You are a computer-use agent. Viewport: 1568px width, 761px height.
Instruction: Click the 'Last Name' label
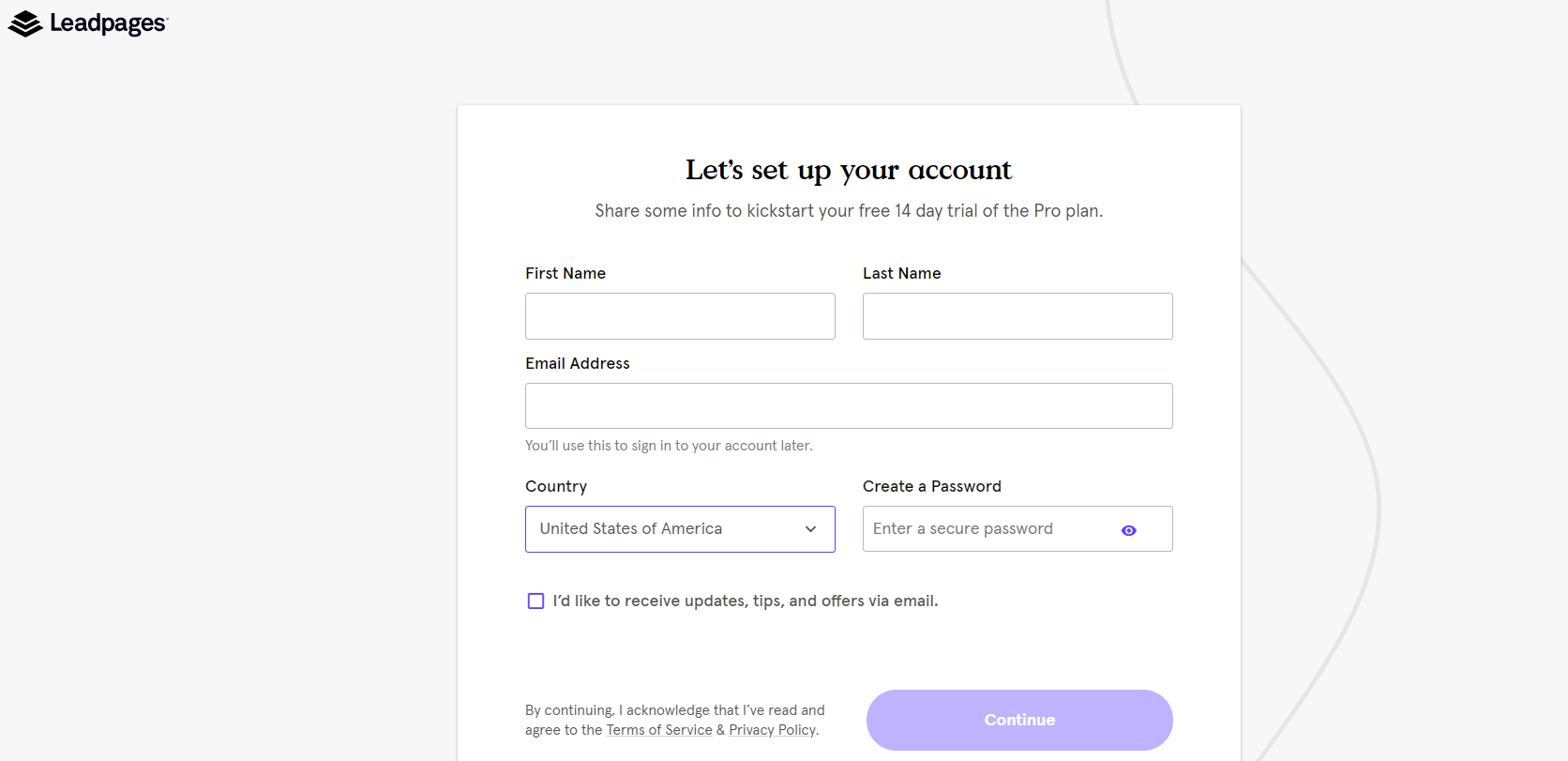tap(902, 273)
